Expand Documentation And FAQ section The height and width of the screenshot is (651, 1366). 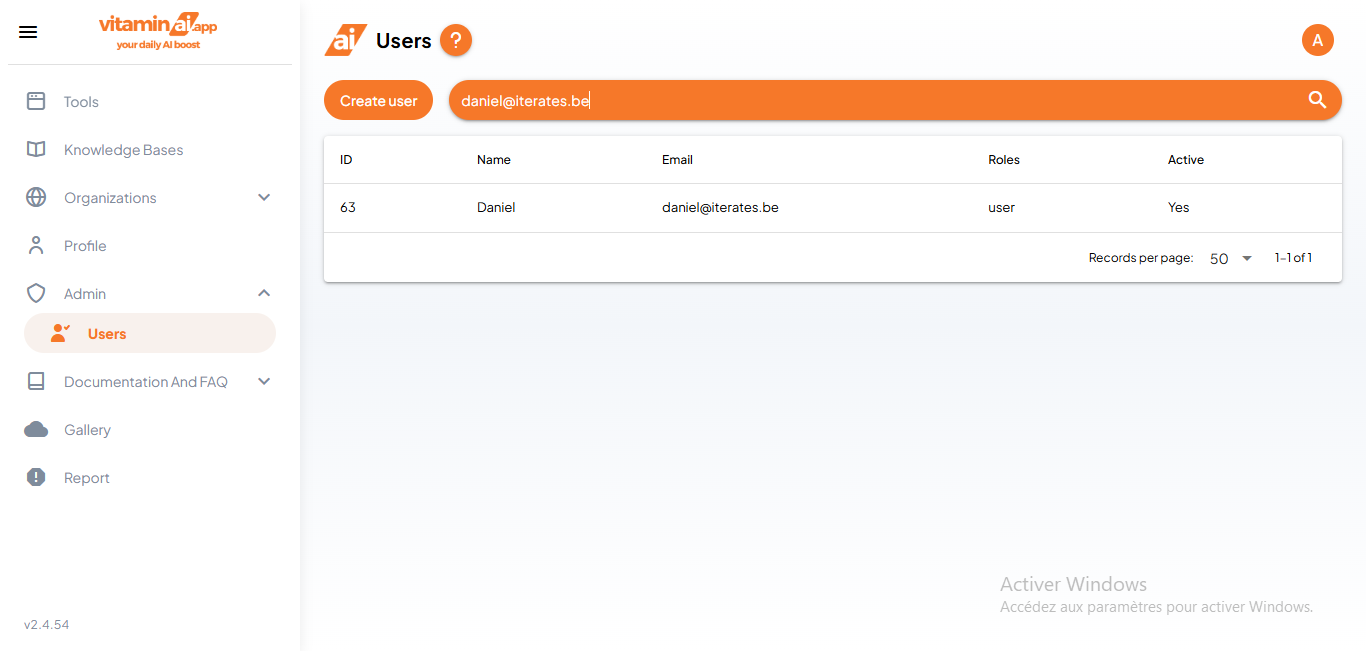tap(264, 381)
